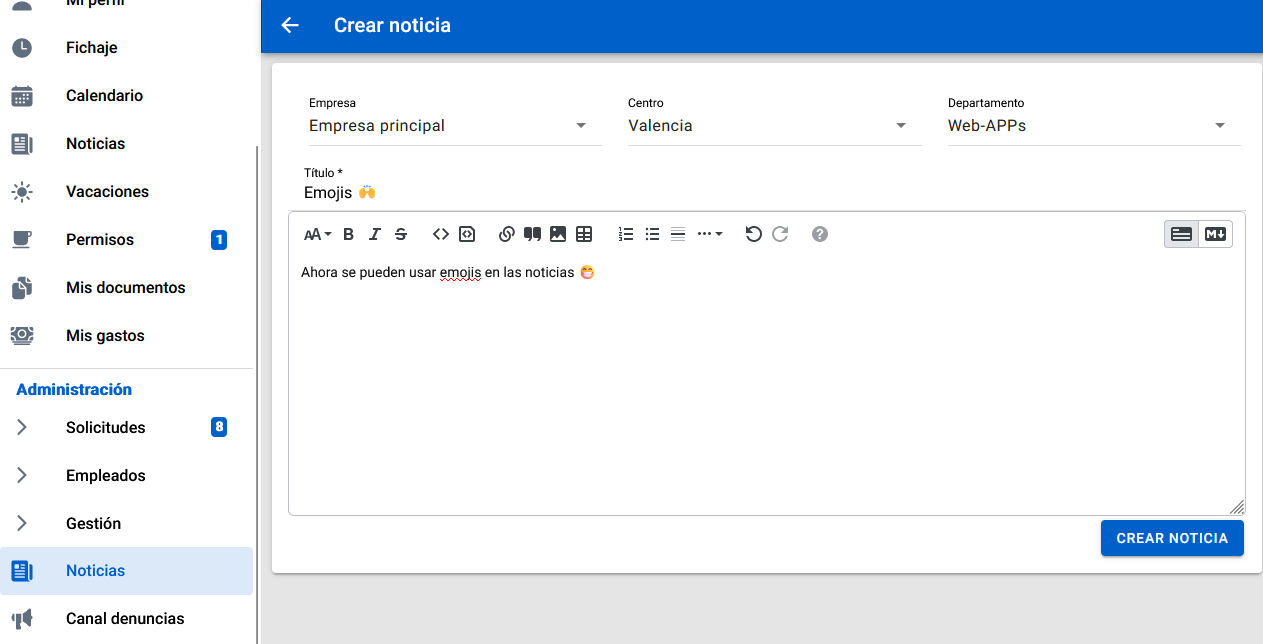Open Vacaciones from the sidebar
This screenshot has width=1263, height=644.
pos(107,192)
